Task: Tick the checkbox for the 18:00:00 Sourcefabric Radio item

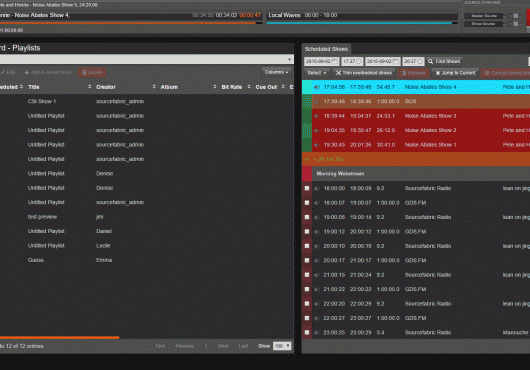Action: pyautogui.click(x=307, y=188)
